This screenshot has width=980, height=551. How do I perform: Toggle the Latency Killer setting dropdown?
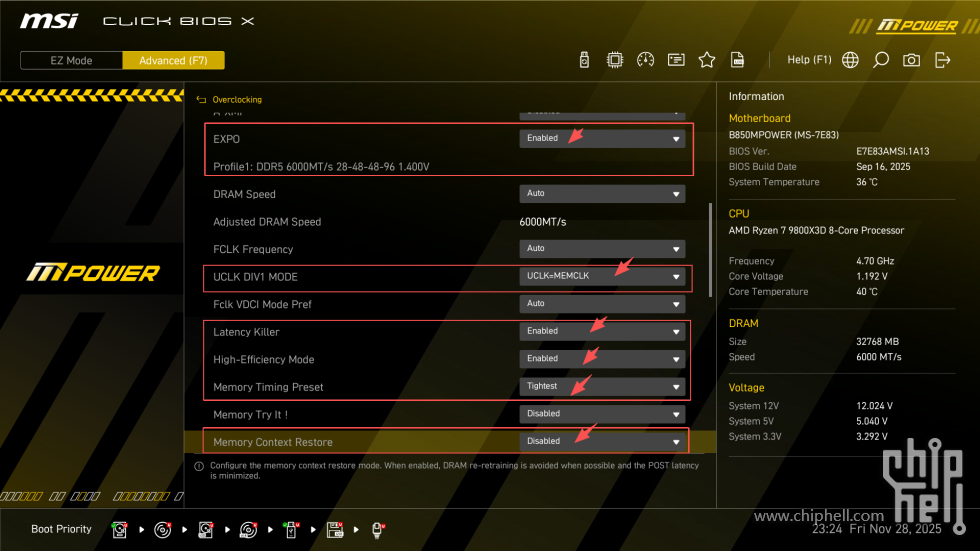[602, 331]
